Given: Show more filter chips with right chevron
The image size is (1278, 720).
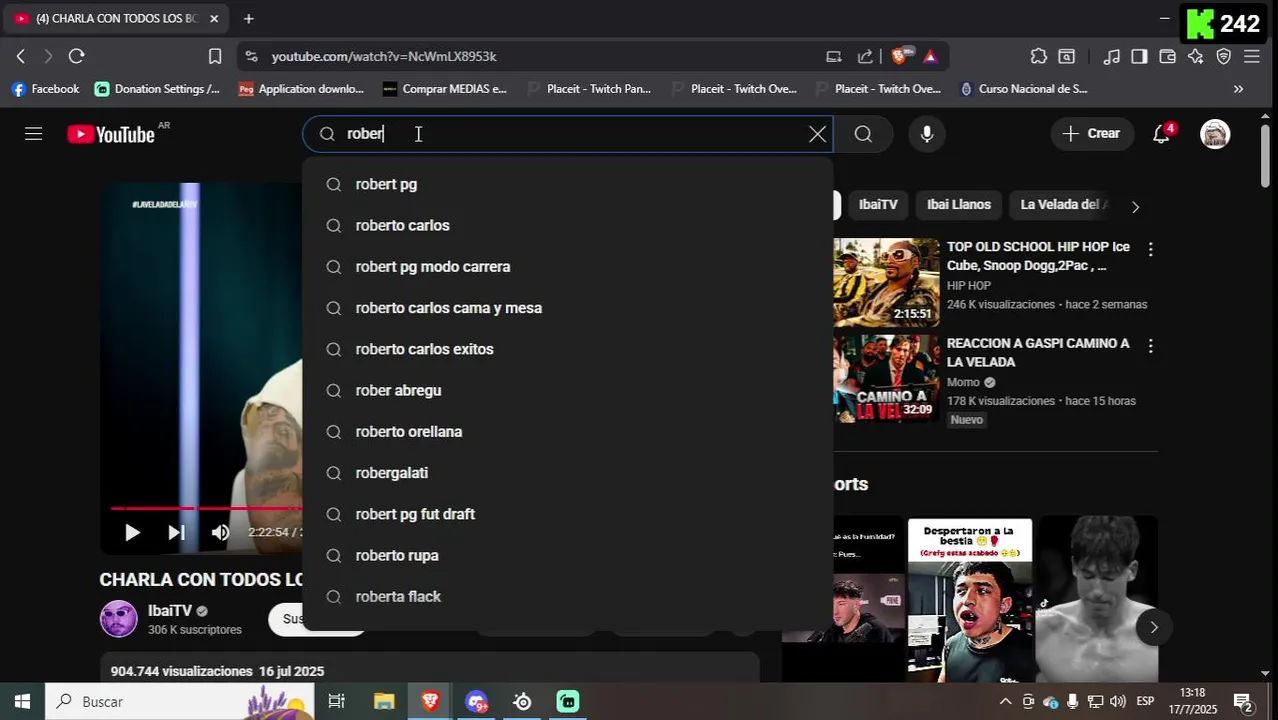Looking at the screenshot, I should coord(1135,207).
